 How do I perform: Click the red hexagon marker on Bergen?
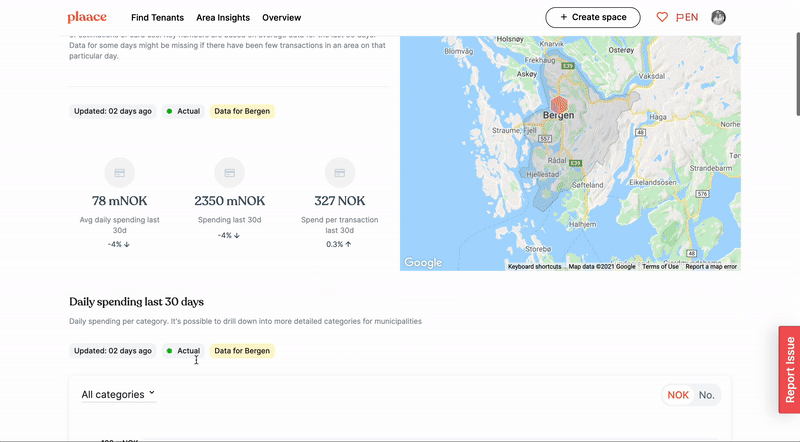click(560, 105)
